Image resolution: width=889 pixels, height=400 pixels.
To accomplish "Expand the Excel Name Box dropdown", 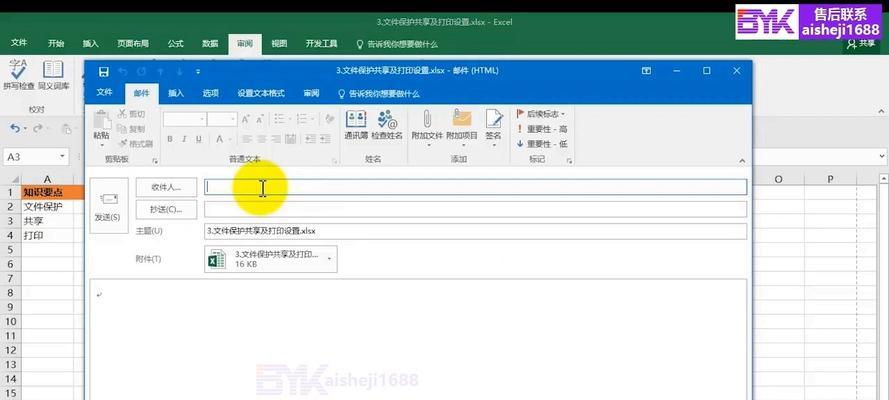I will [62, 157].
